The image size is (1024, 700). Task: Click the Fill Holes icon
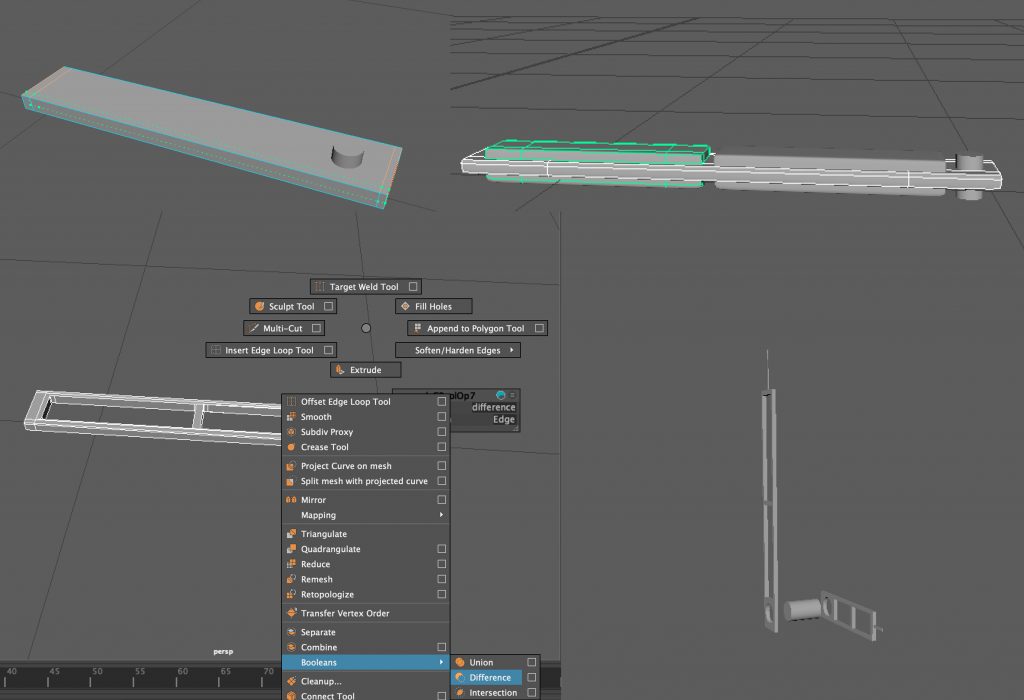(x=405, y=306)
